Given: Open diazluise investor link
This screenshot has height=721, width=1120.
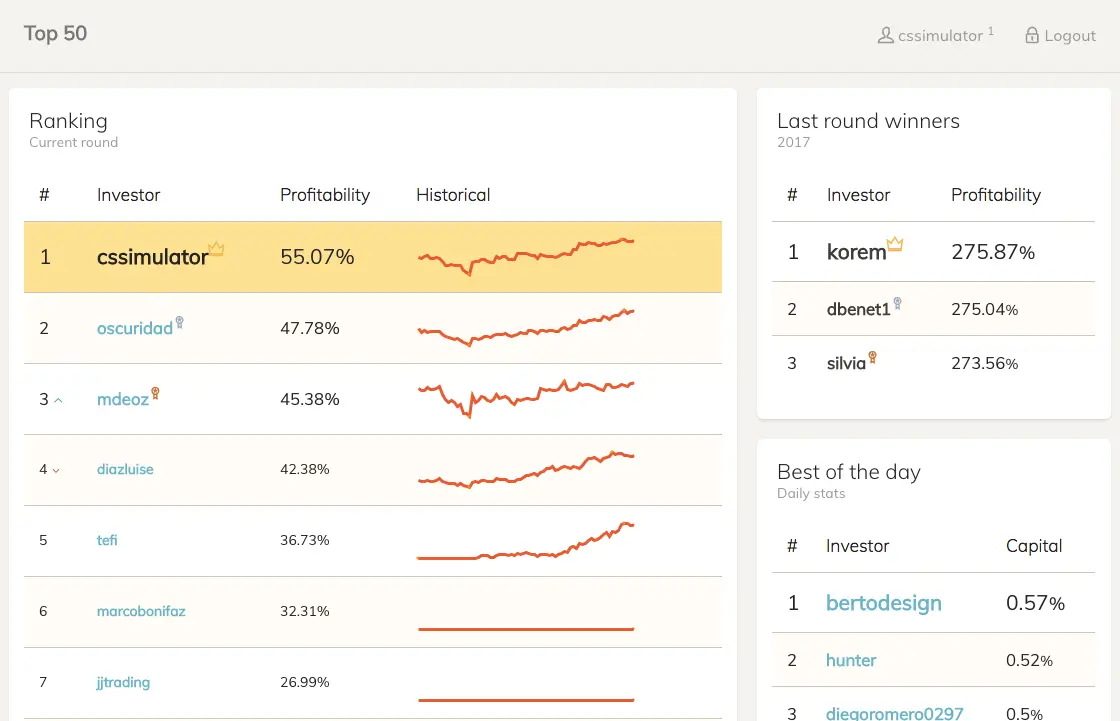Looking at the screenshot, I should click(x=125, y=469).
